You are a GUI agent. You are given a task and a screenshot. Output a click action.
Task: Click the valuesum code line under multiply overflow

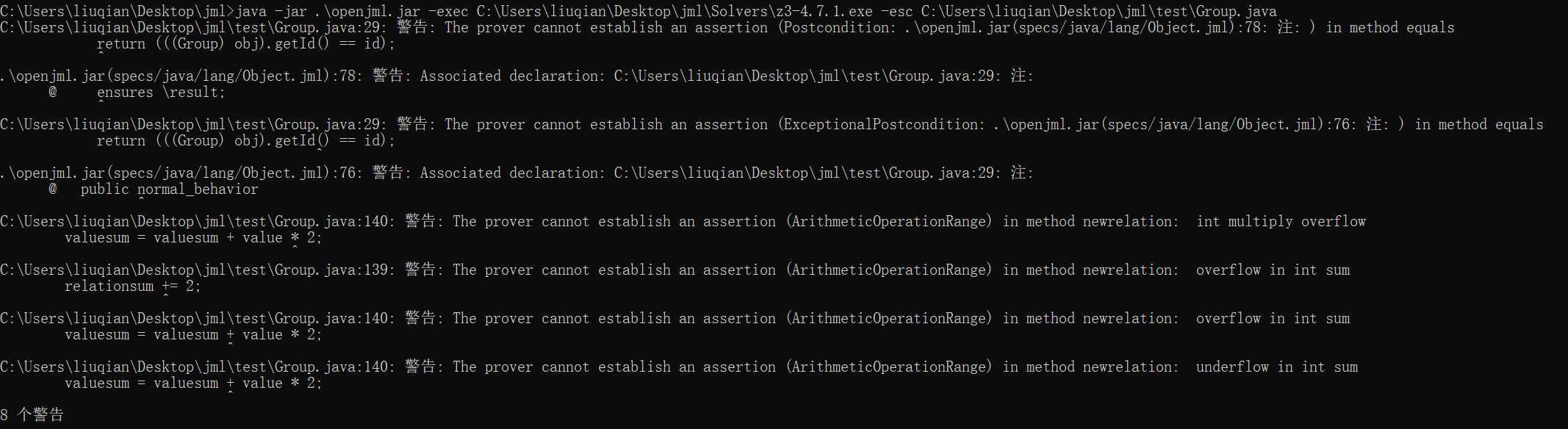(x=193, y=238)
